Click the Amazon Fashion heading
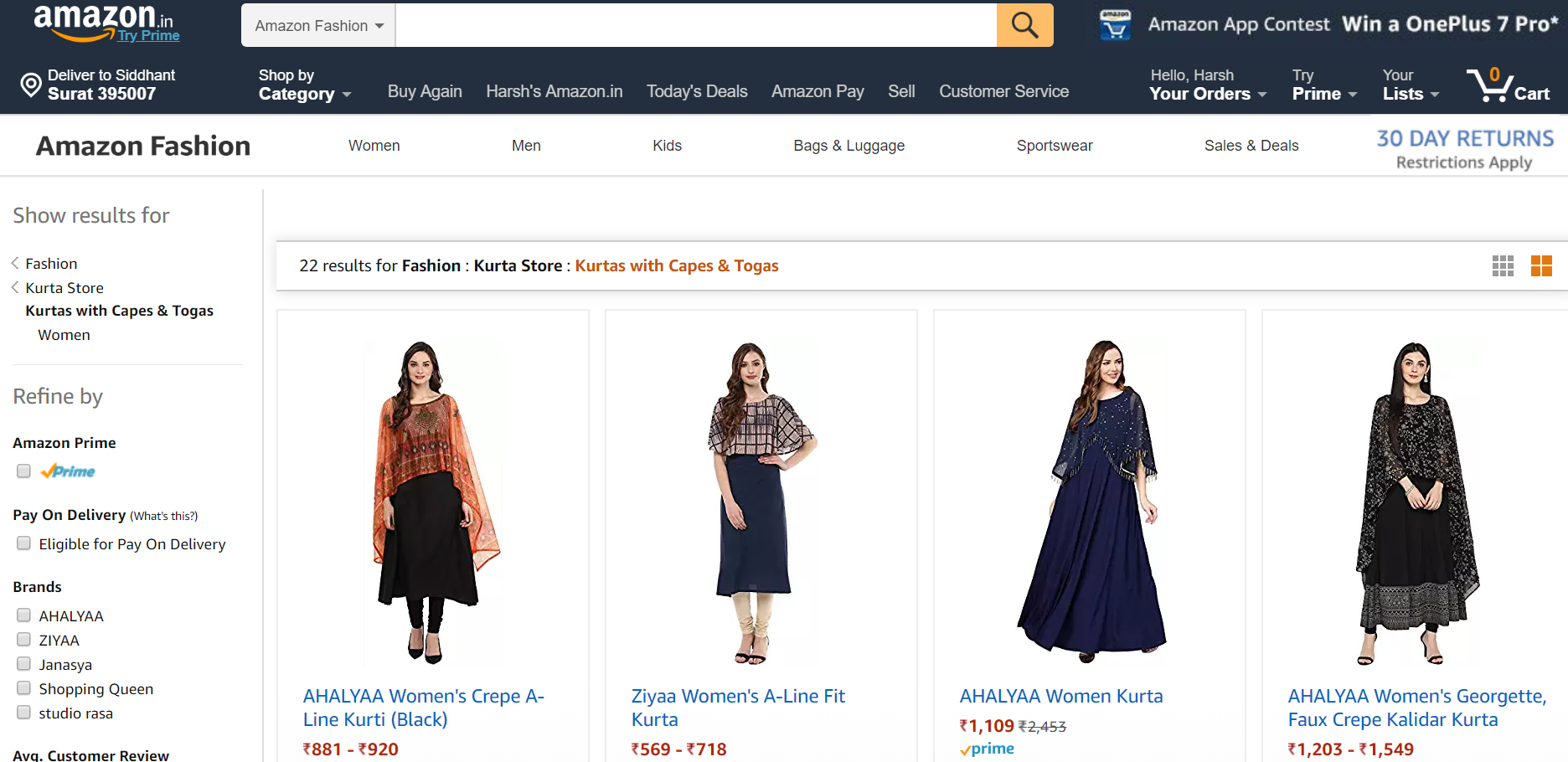1568x762 pixels. pyautogui.click(x=143, y=146)
